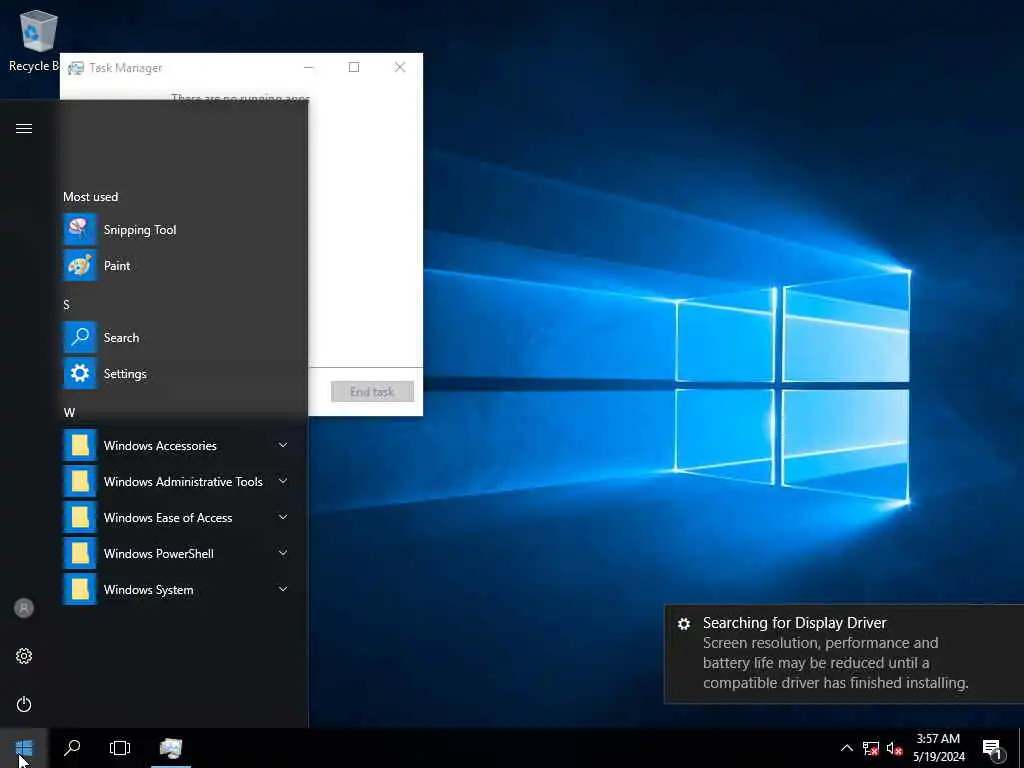Click the Windows System label text
1024x768 pixels.
[x=148, y=590]
